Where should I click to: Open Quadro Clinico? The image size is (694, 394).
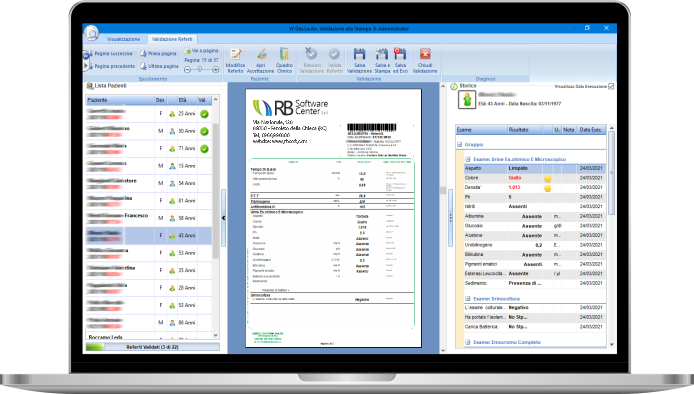[x=284, y=61]
